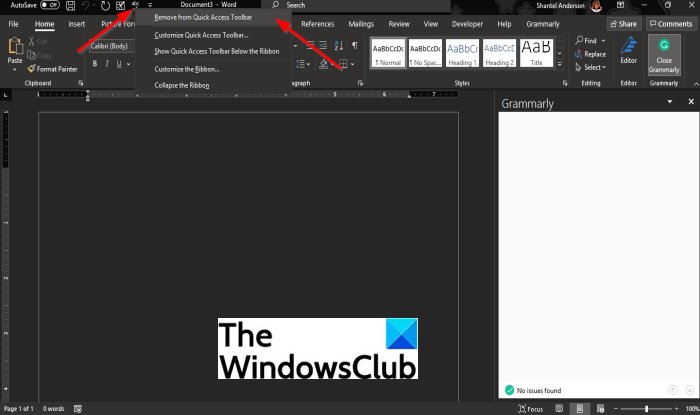The width and height of the screenshot is (700, 415).
Task: Open the Styles pane dialog launcher
Action: (565, 83)
